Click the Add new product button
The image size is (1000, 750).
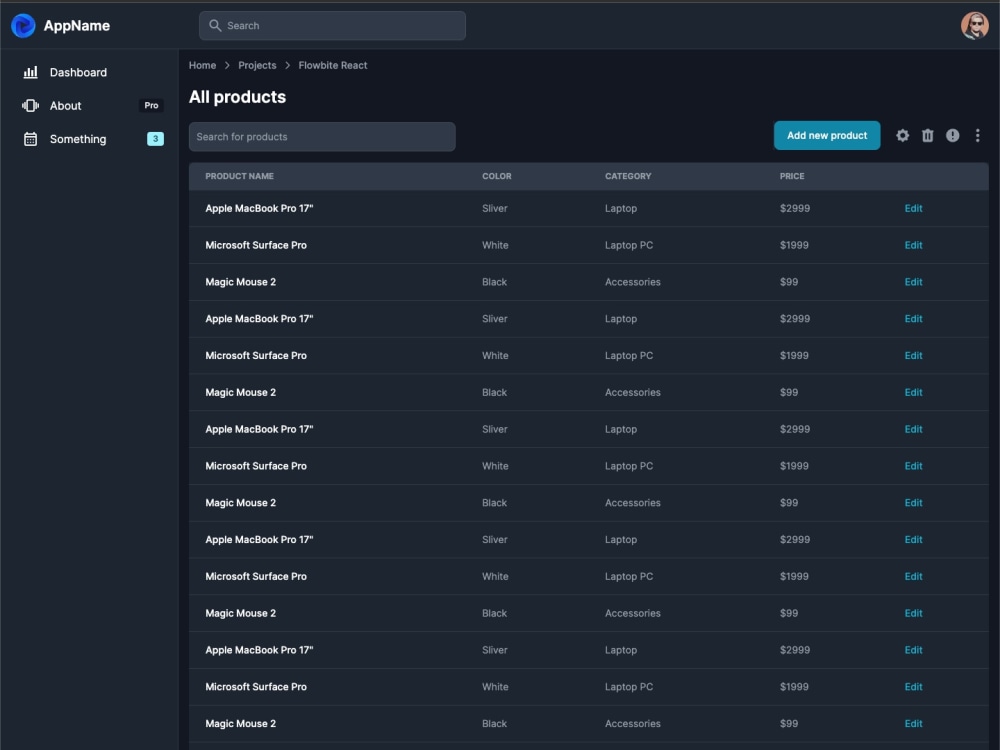click(x=827, y=135)
